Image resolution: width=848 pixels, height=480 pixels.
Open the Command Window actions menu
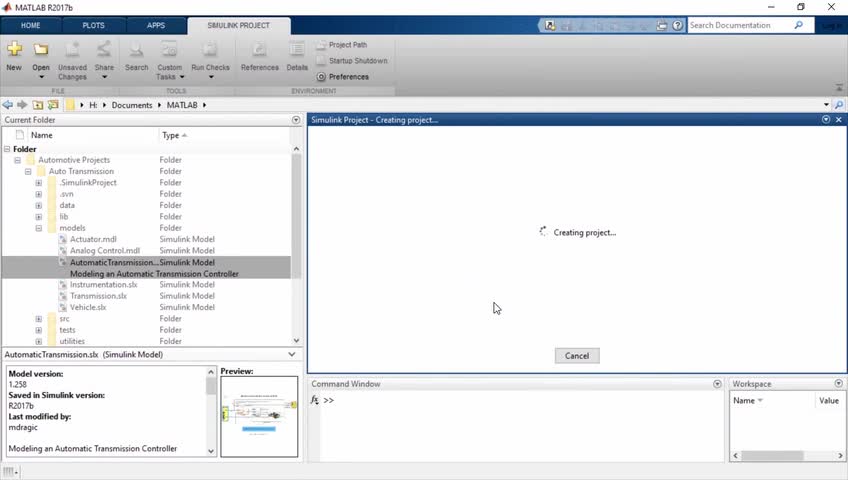pos(717,384)
